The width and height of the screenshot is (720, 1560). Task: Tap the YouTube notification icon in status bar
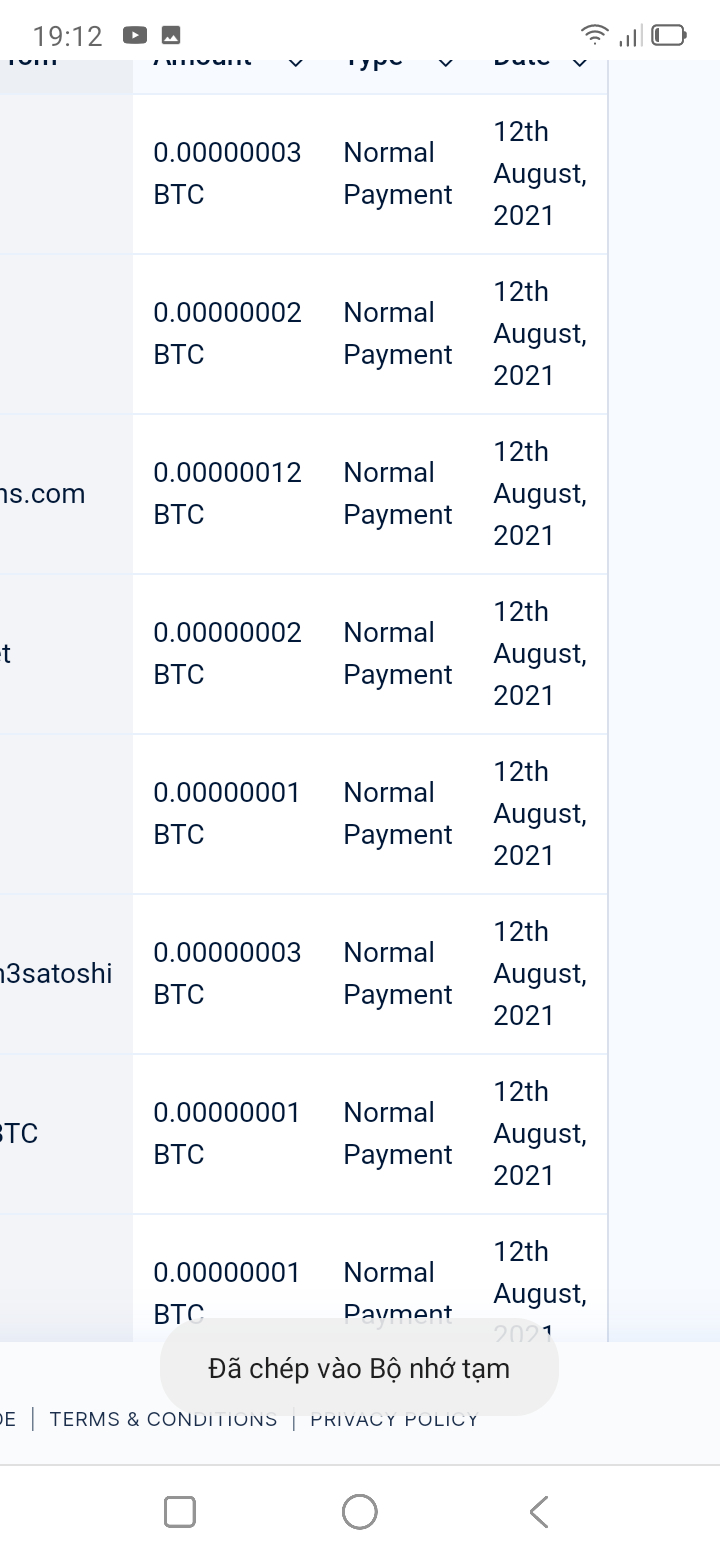tap(135, 36)
